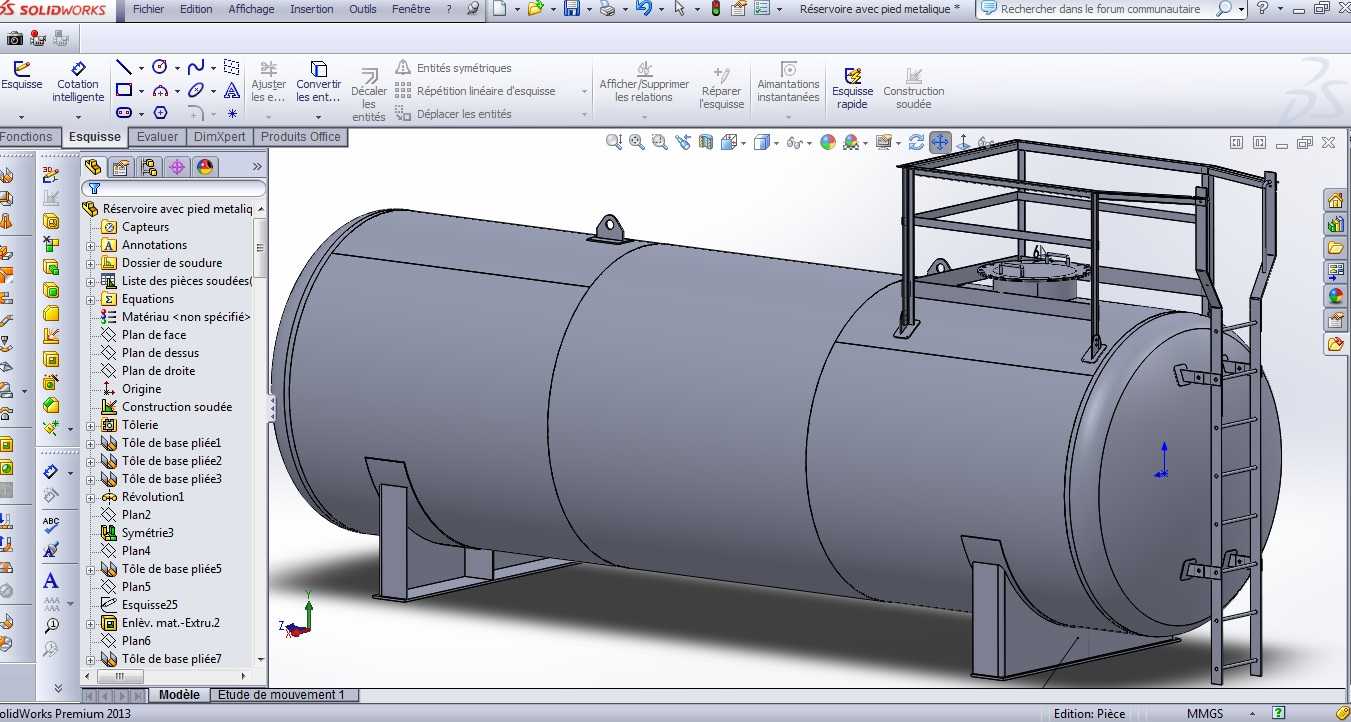Click Esquisse rapide tool
This screenshot has width=1351, height=722.
point(852,87)
